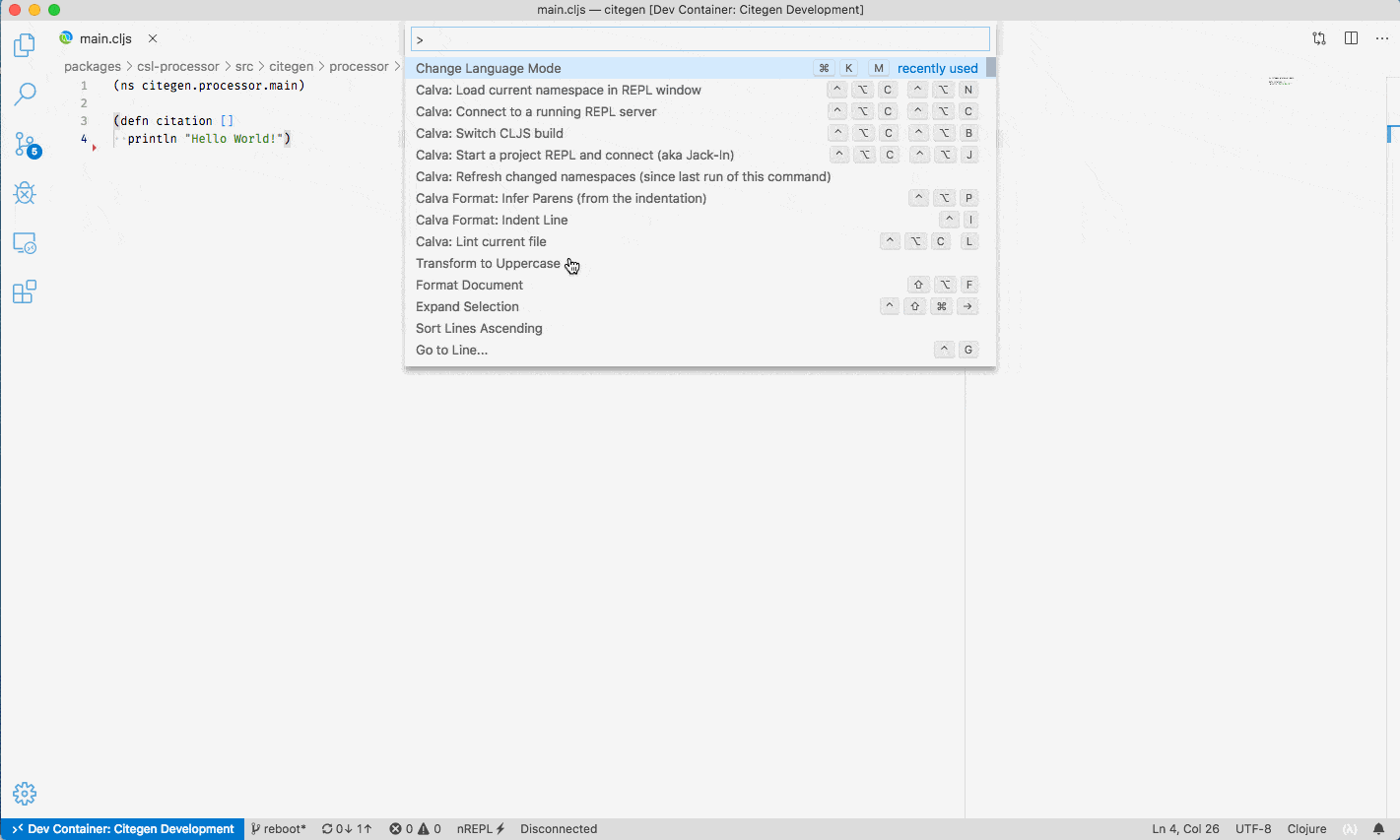Viewport: 1400px width, 840px height.
Task: Click the nREPL status bar item
Action: 481,829
